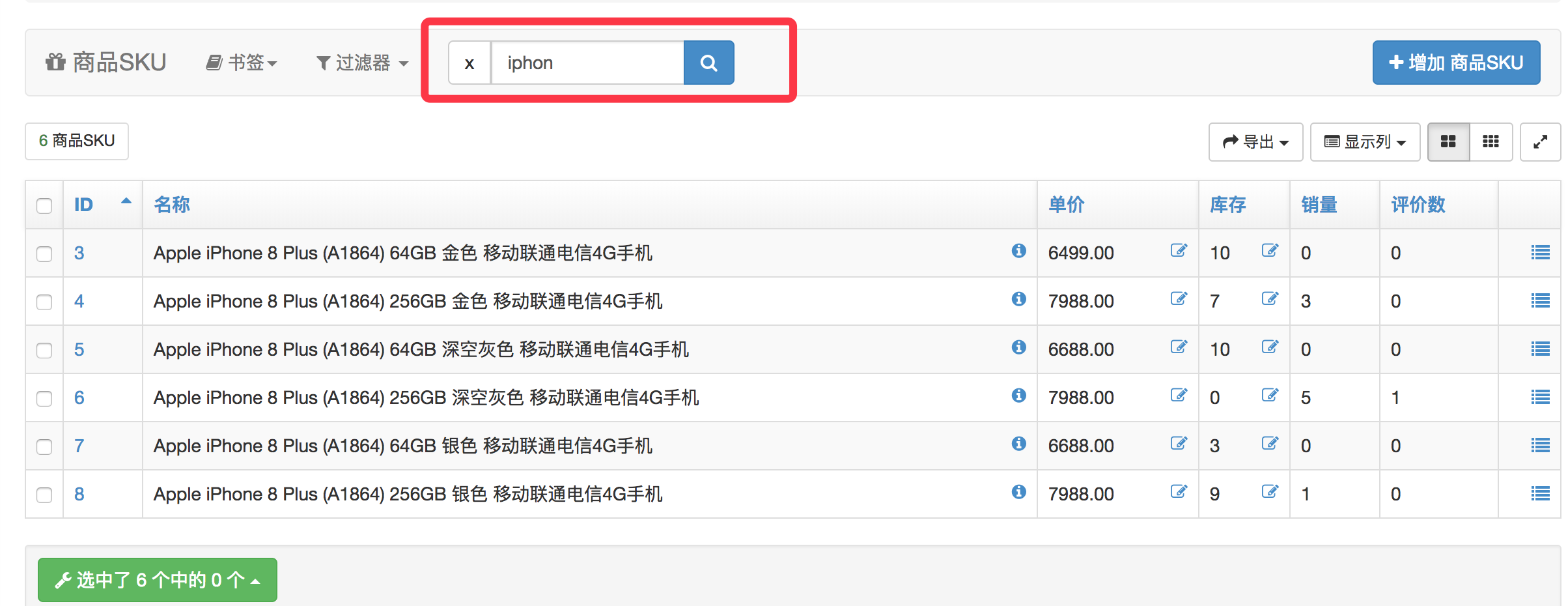The width and height of the screenshot is (1568, 606).
Task: Edit price 7988.00 of SKU 4
Action: click(1179, 298)
